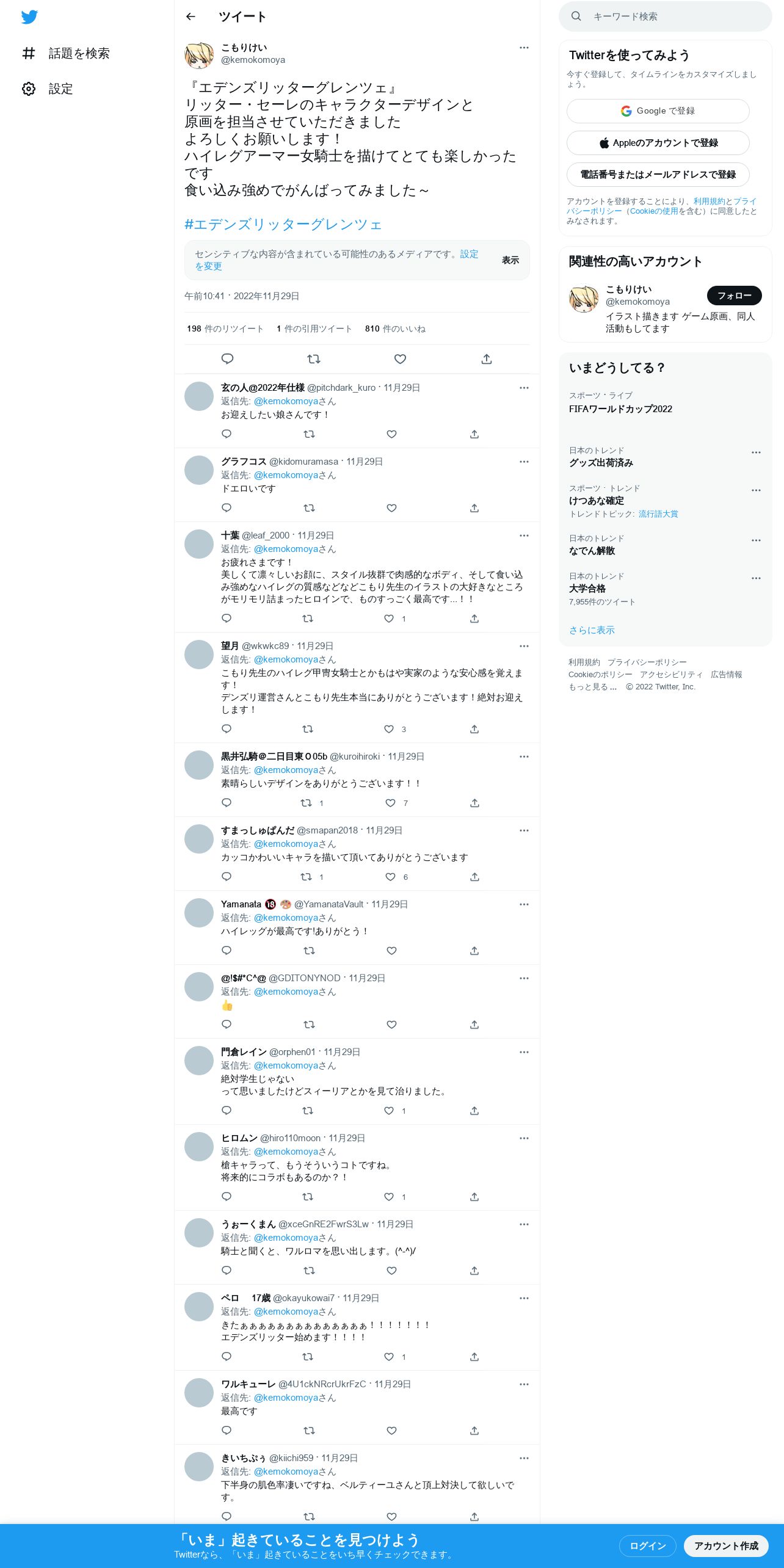Go back using the arrow icon
Image resolution: width=784 pixels, height=1568 pixels.
191,16
